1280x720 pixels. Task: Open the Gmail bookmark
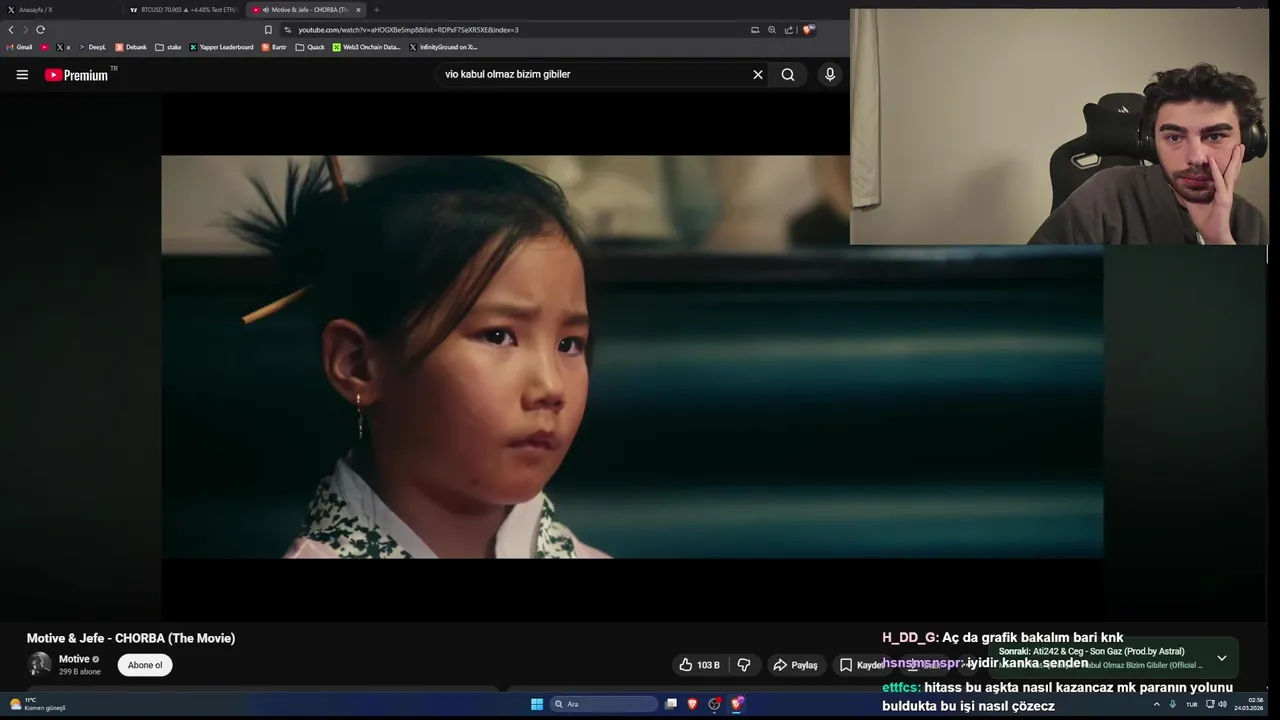20,47
